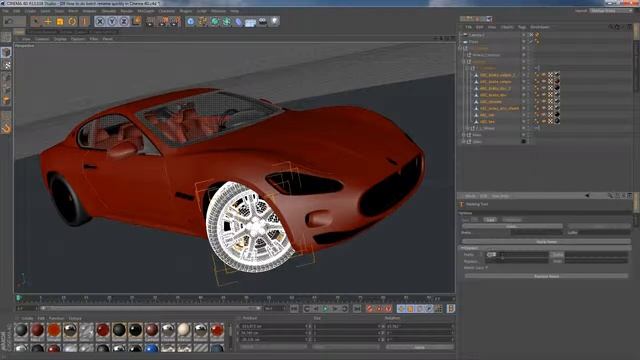The width and height of the screenshot is (640, 360).
Task: Toggle the black layer dot of last object
Action: pyautogui.click(x=524, y=141)
